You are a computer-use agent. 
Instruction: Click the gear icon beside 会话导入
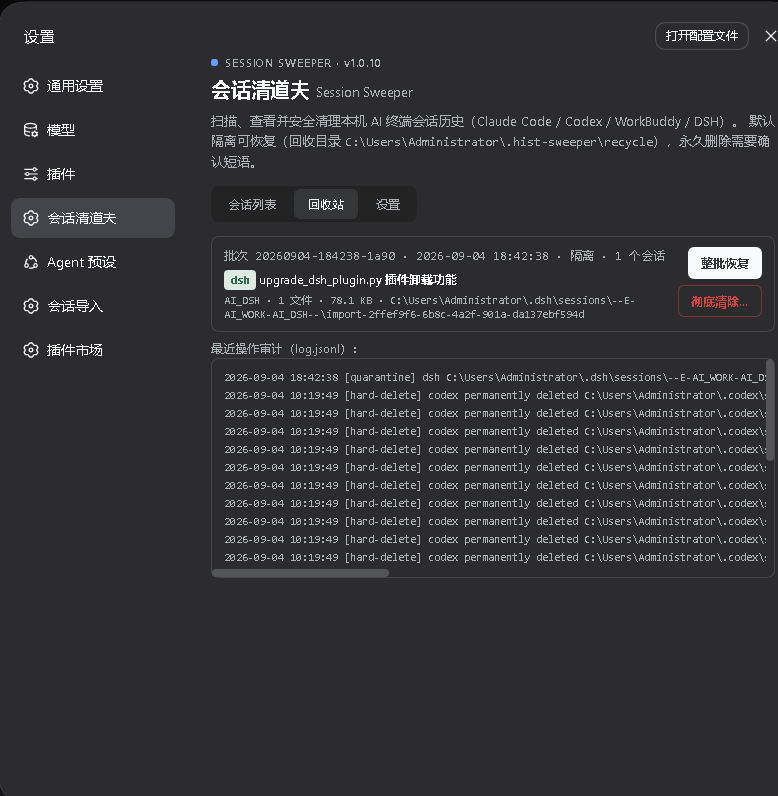[31, 306]
